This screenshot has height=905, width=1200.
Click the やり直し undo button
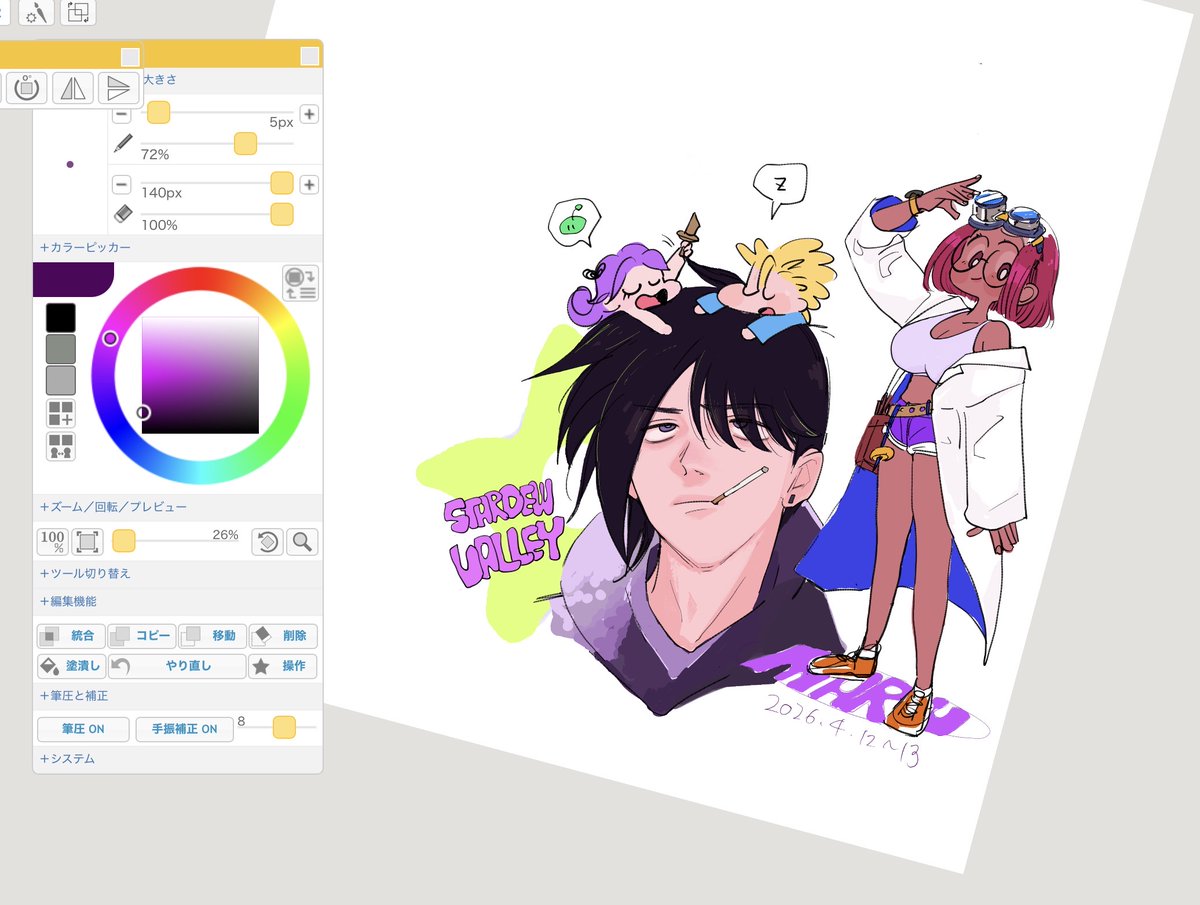point(177,667)
